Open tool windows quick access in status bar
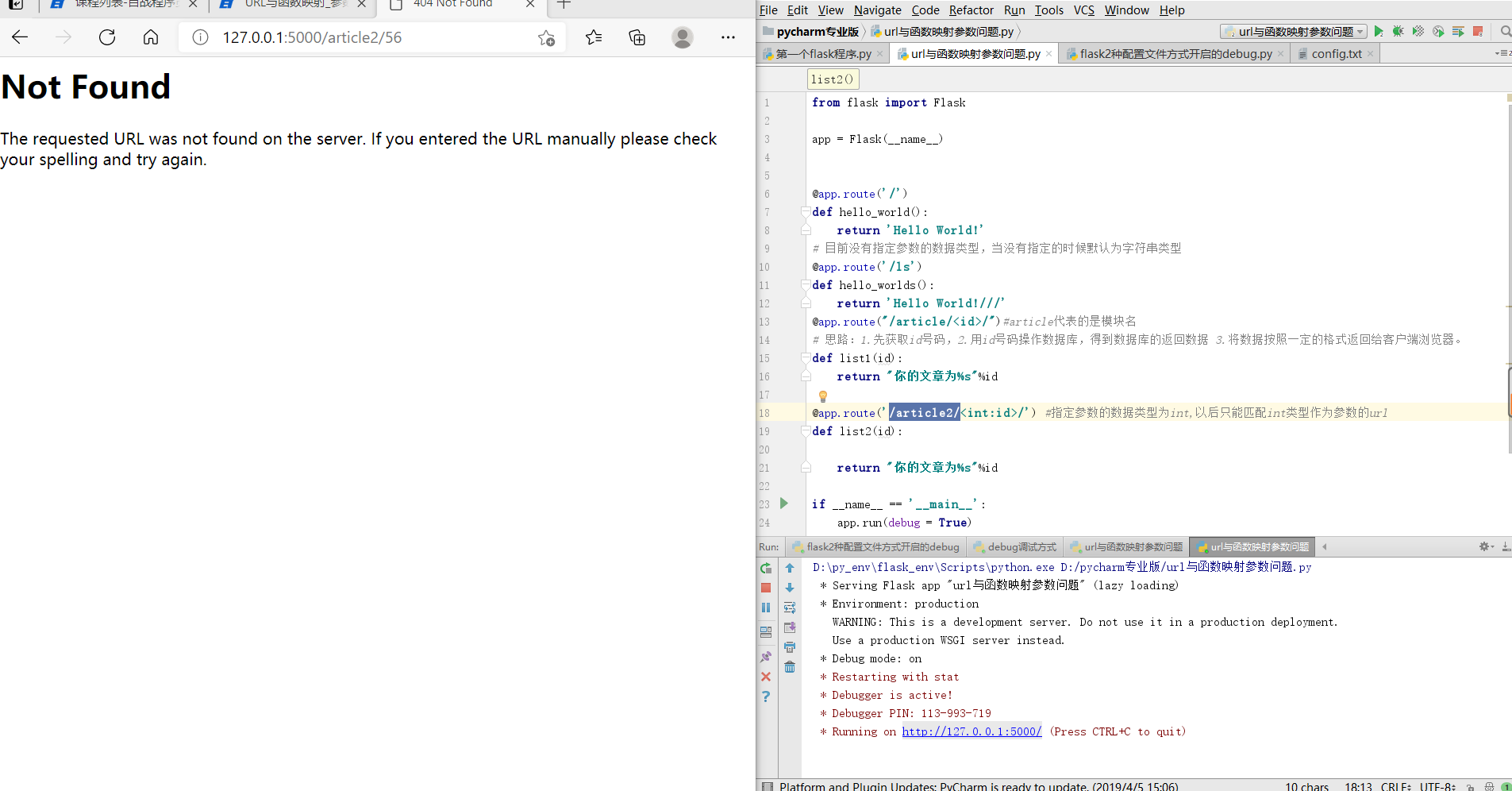 coord(767,786)
